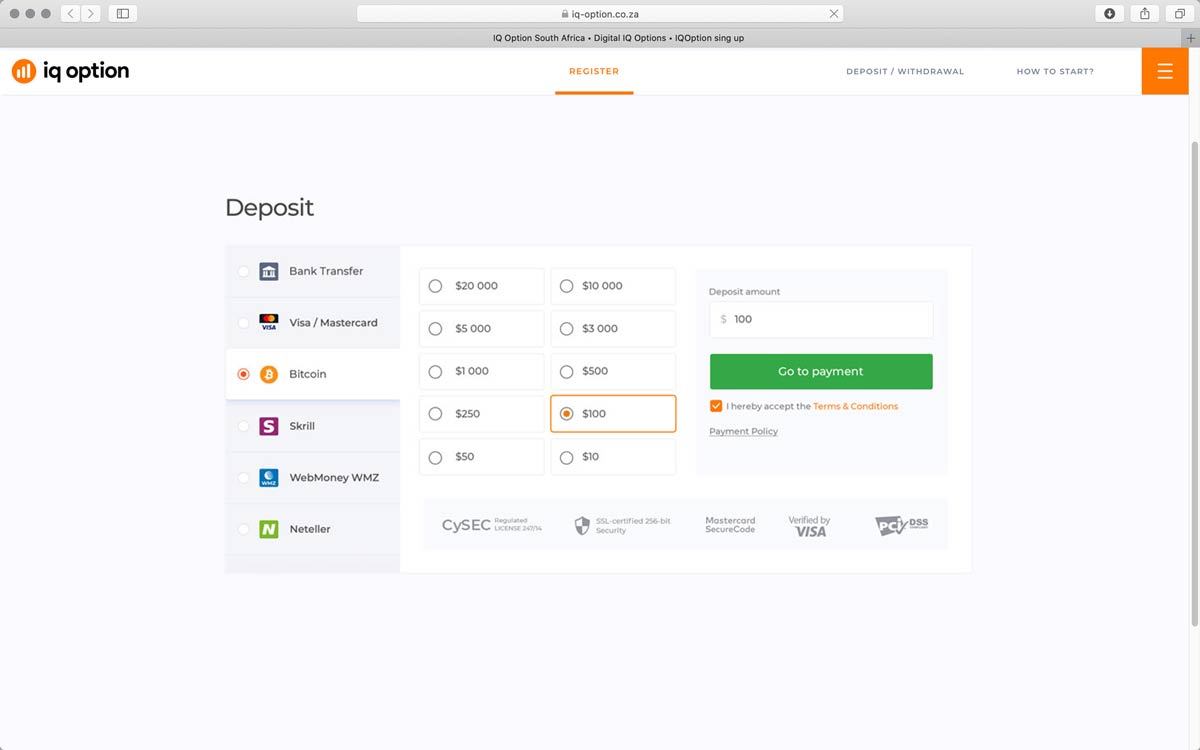Go forward using Safari forward arrow

(x=91, y=13)
